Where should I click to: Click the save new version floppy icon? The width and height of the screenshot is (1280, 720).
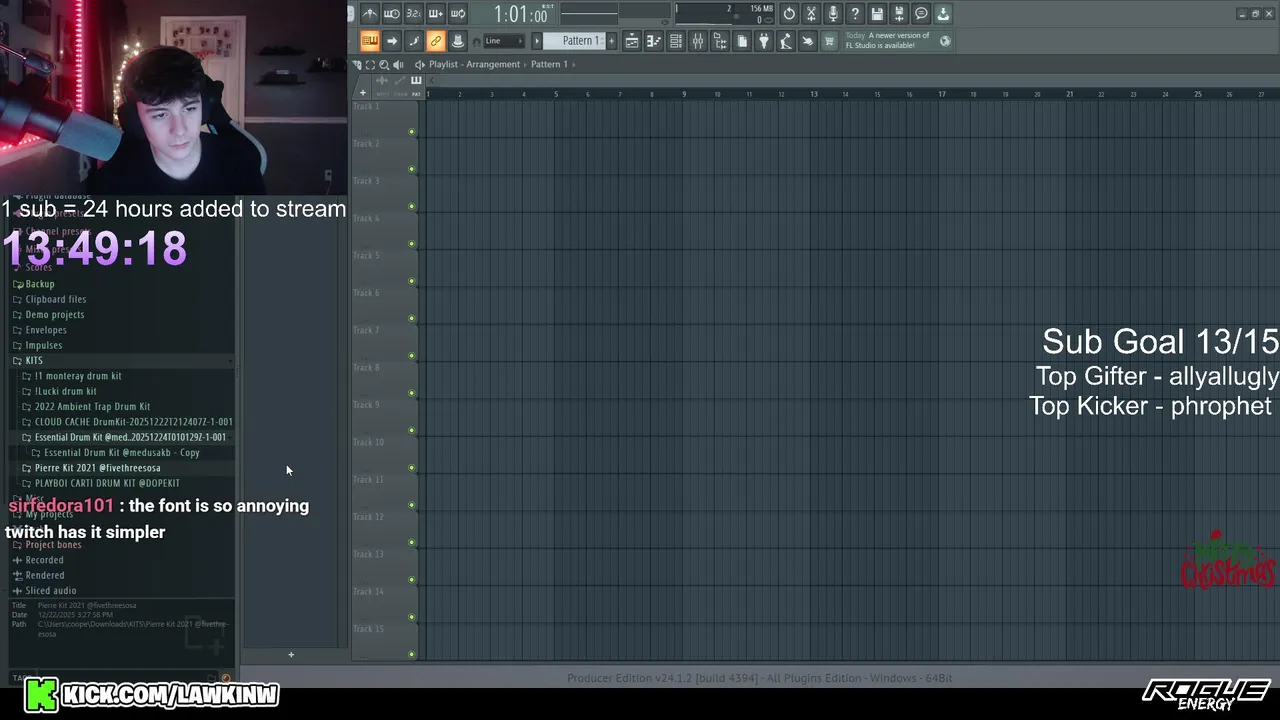coord(899,14)
